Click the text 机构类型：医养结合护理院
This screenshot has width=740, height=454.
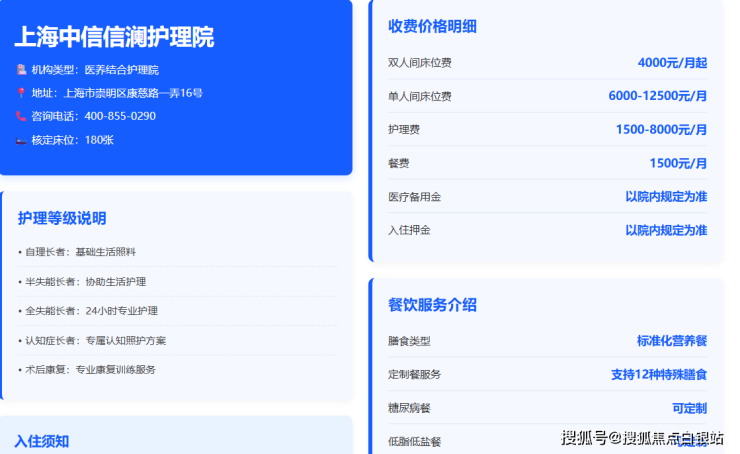(x=95, y=70)
